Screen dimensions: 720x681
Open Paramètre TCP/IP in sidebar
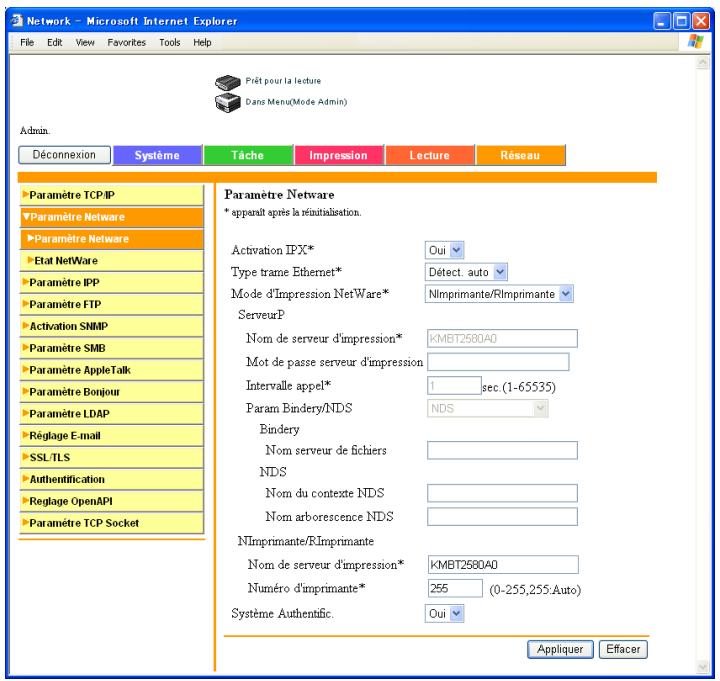112,195
